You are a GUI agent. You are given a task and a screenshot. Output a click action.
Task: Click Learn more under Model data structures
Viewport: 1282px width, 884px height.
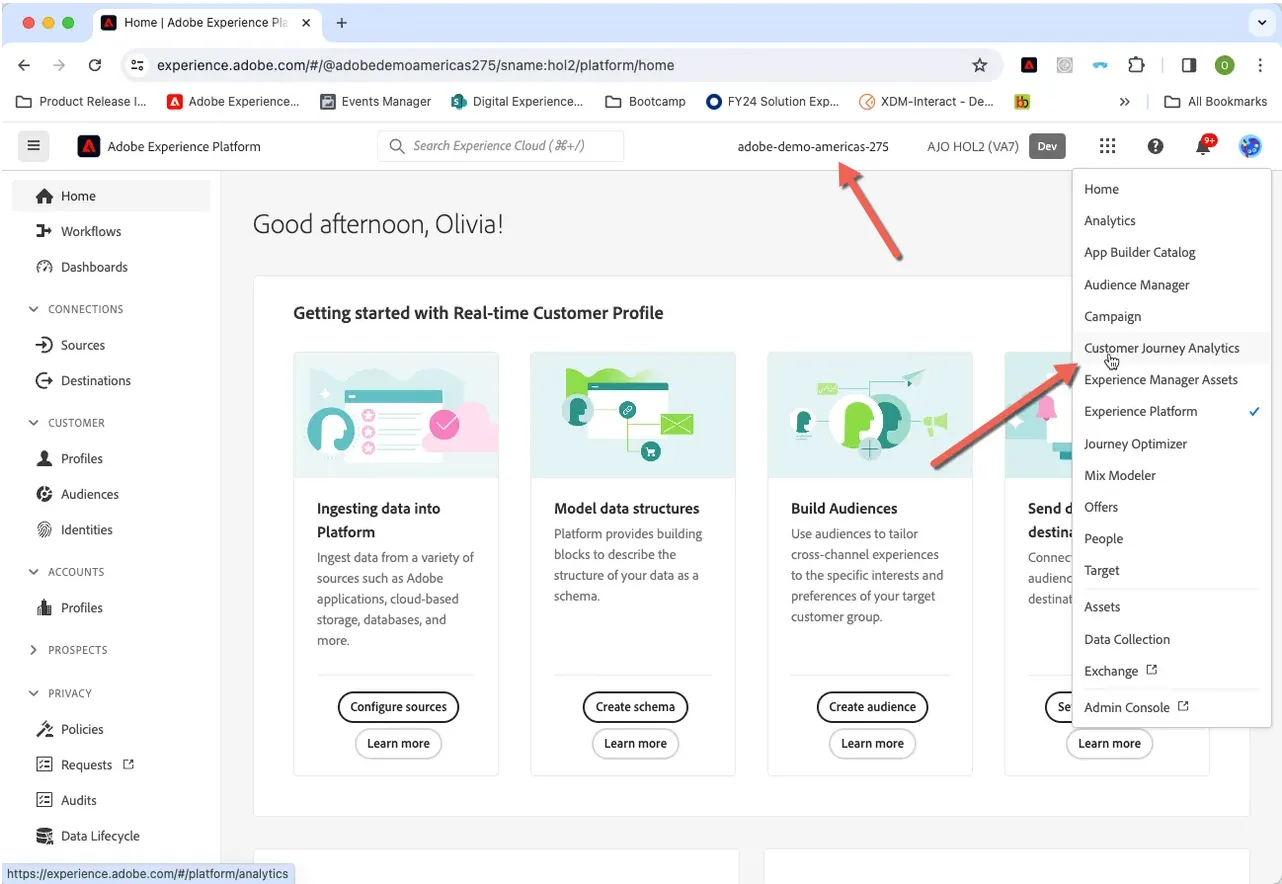pyautogui.click(x=635, y=743)
